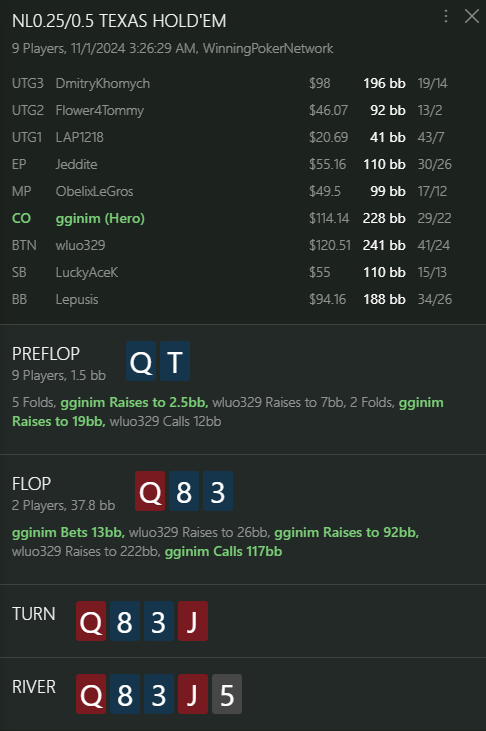Click the red J turn card
The width and height of the screenshot is (486, 731).
point(193,621)
